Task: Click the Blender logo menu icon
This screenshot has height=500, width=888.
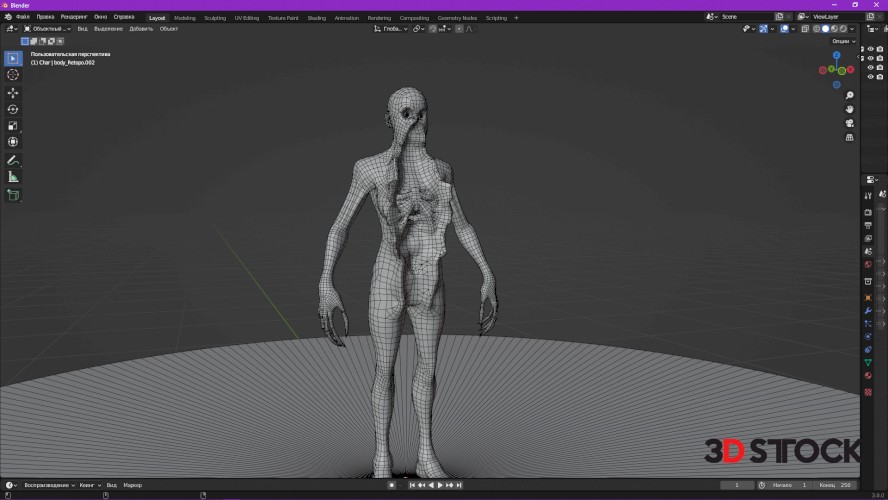Action: pyautogui.click(x=8, y=17)
